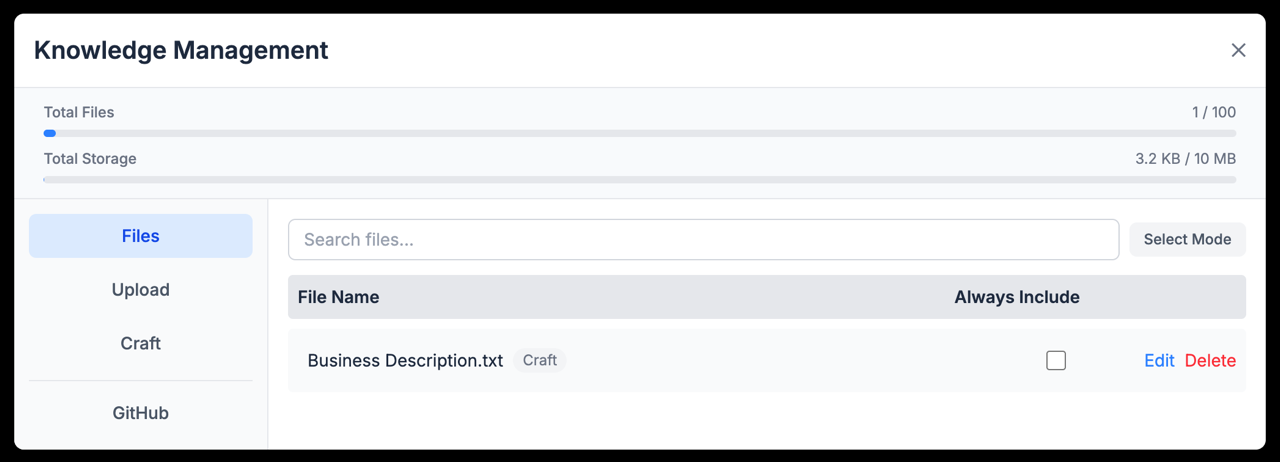Click the Total Storage label

point(90,158)
